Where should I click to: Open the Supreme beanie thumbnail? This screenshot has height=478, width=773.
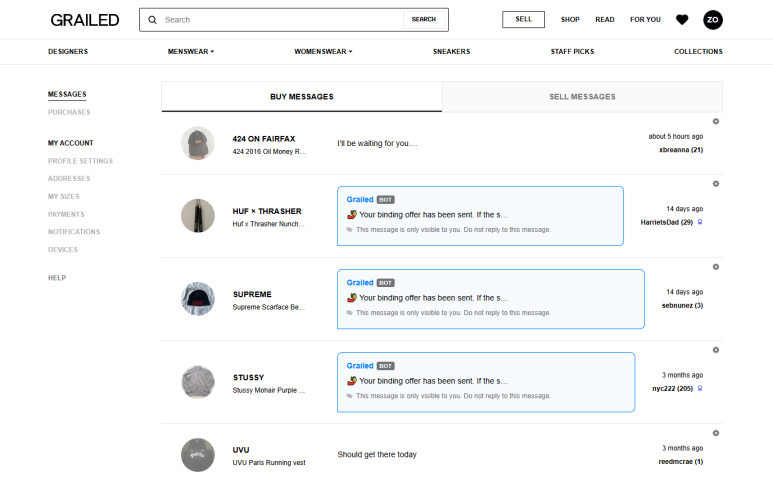point(198,299)
